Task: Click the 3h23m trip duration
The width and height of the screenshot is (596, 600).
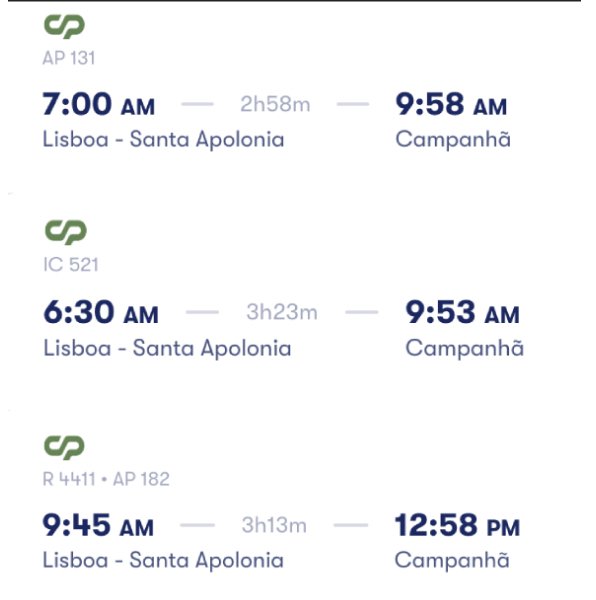Action: (282, 312)
